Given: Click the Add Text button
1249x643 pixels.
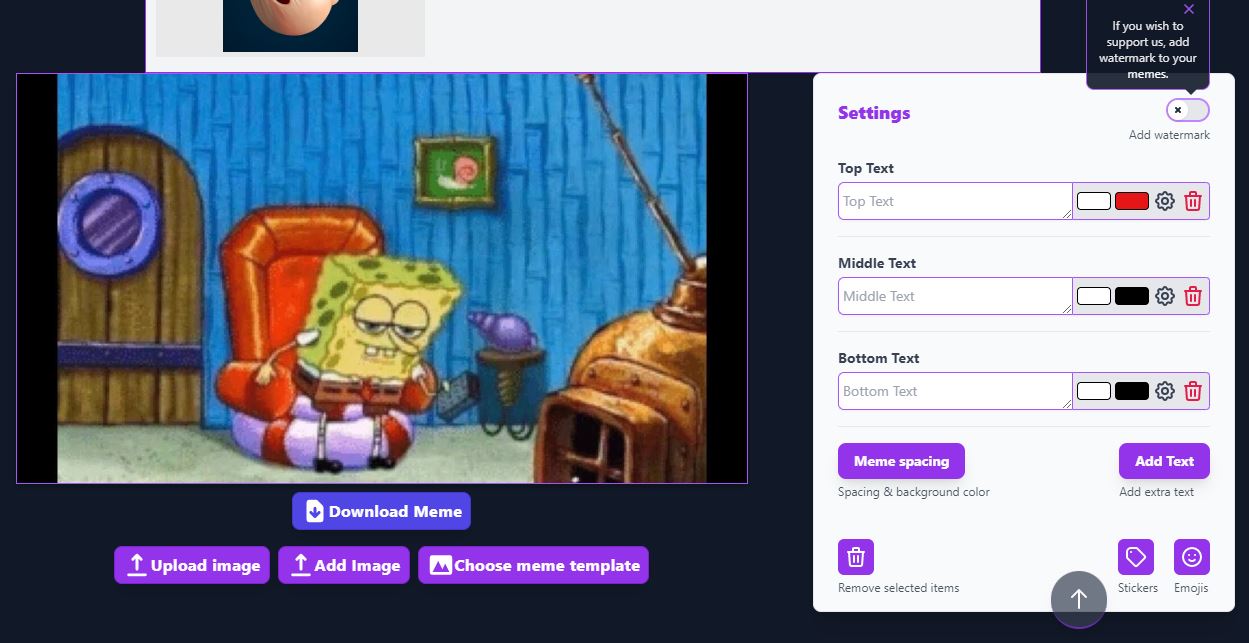Looking at the screenshot, I should [x=1164, y=461].
